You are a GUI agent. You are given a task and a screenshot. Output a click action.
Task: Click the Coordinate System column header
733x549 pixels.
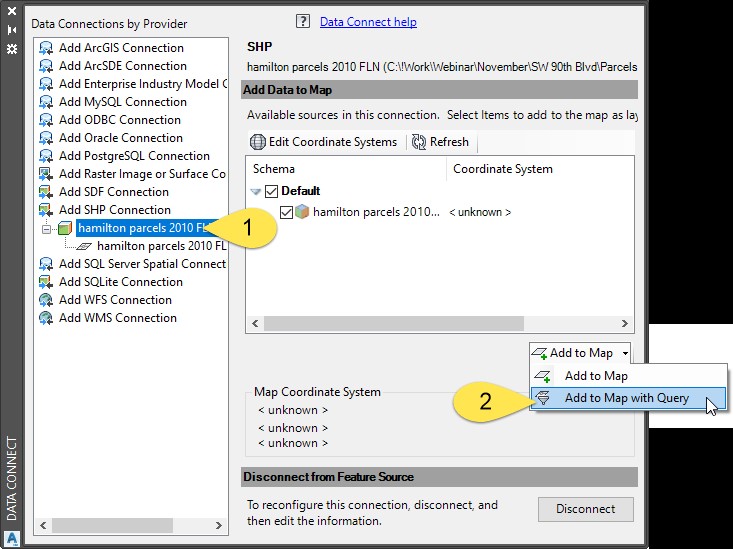click(540, 169)
